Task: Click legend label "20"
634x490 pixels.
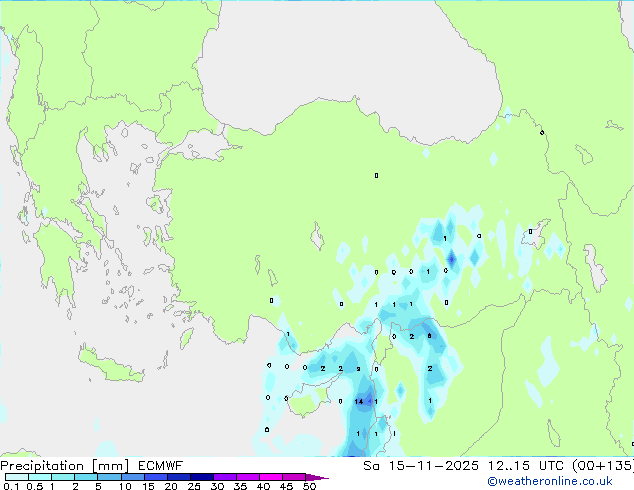Action: pyautogui.click(x=171, y=486)
